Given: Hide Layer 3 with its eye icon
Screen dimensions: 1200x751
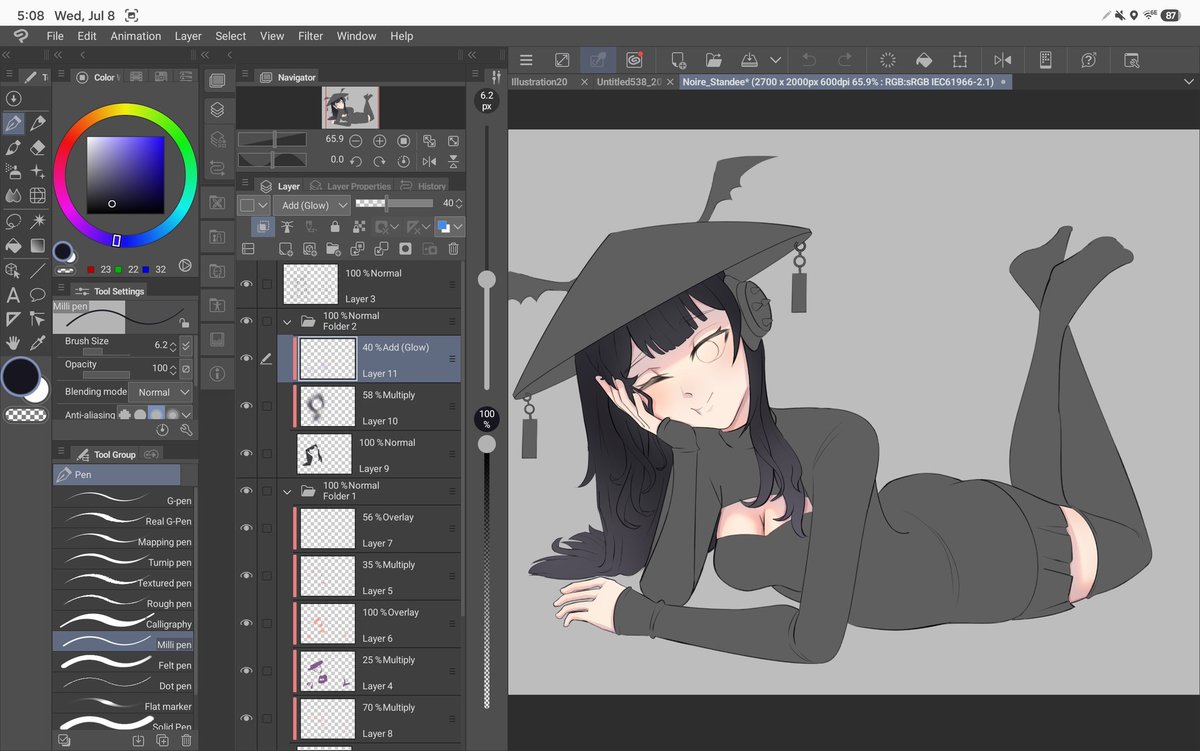Looking at the screenshot, I should click(247, 284).
